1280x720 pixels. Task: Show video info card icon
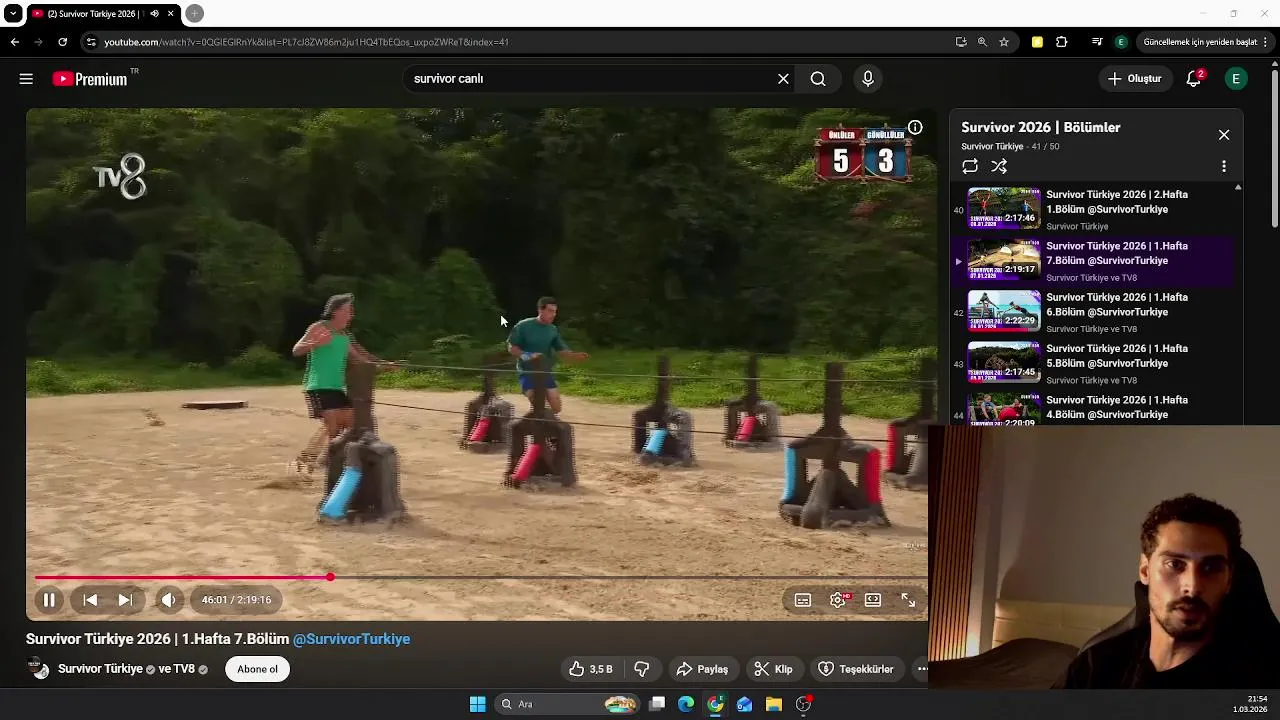point(915,128)
